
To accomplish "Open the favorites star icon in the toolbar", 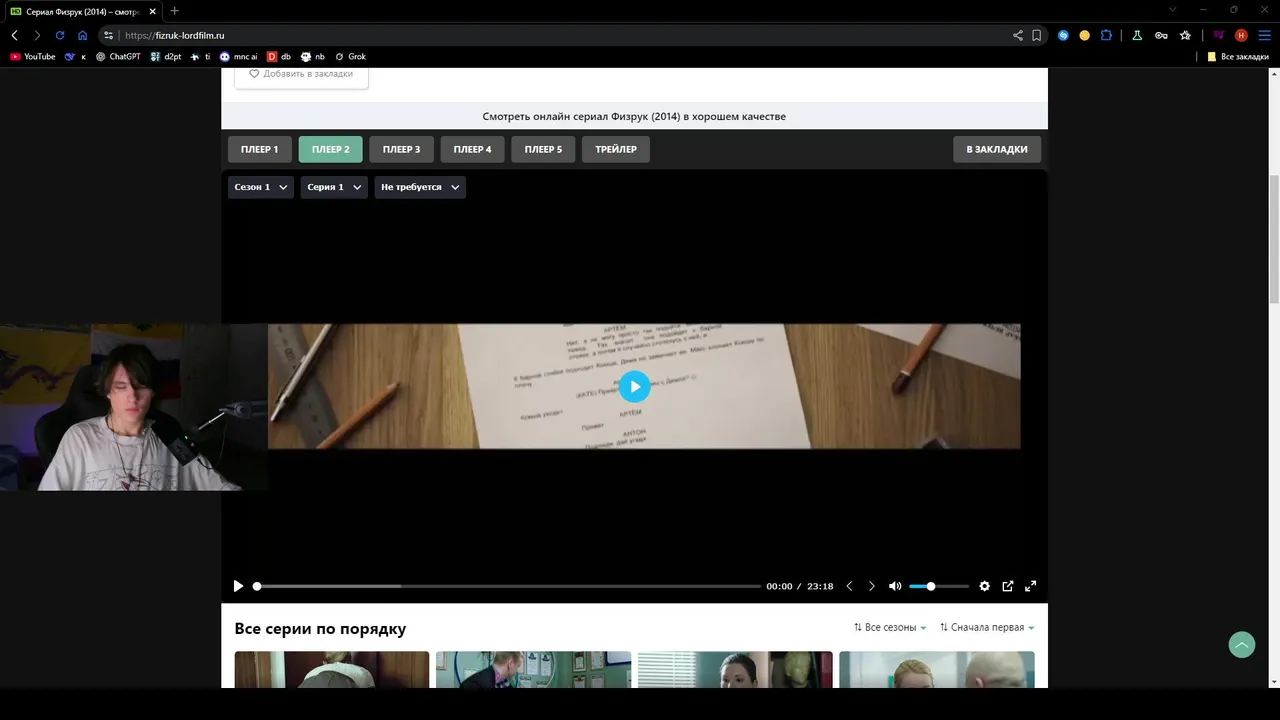I will point(1185,35).
